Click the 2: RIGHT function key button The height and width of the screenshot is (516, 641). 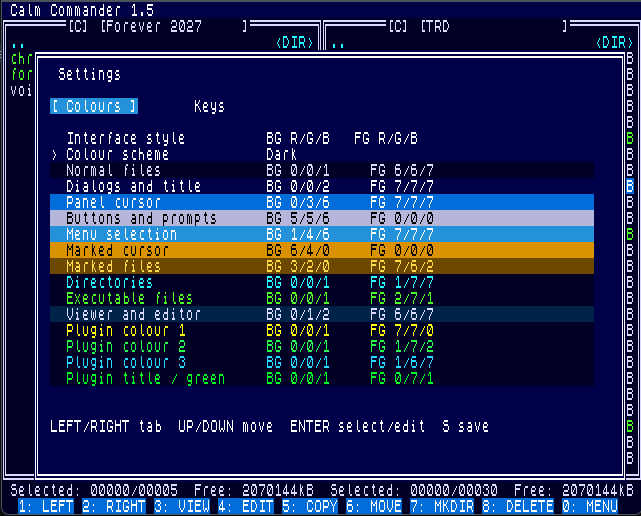pos(114,506)
